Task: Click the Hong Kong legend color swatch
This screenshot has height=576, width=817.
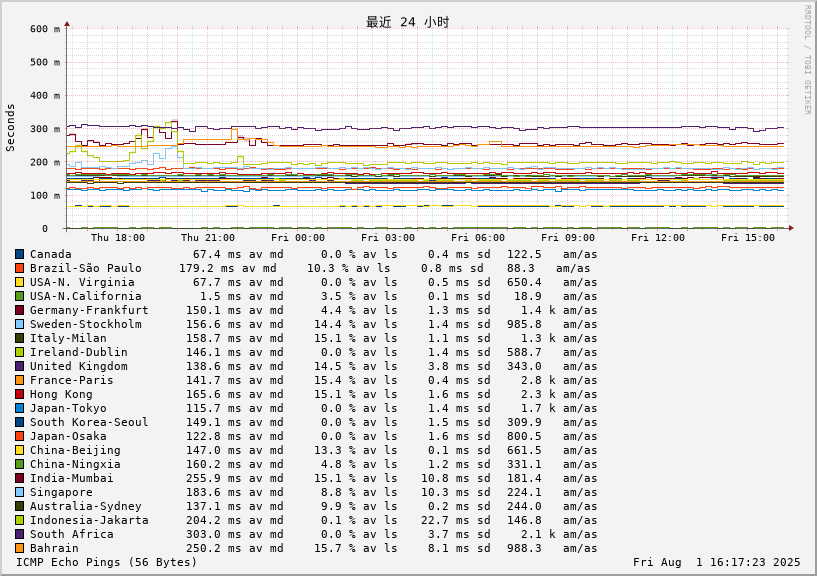Action: [x=19, y=395]
